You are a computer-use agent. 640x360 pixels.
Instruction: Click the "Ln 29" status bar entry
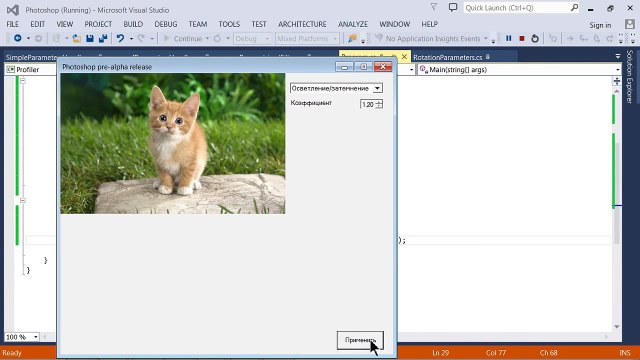tap(440, 353)
